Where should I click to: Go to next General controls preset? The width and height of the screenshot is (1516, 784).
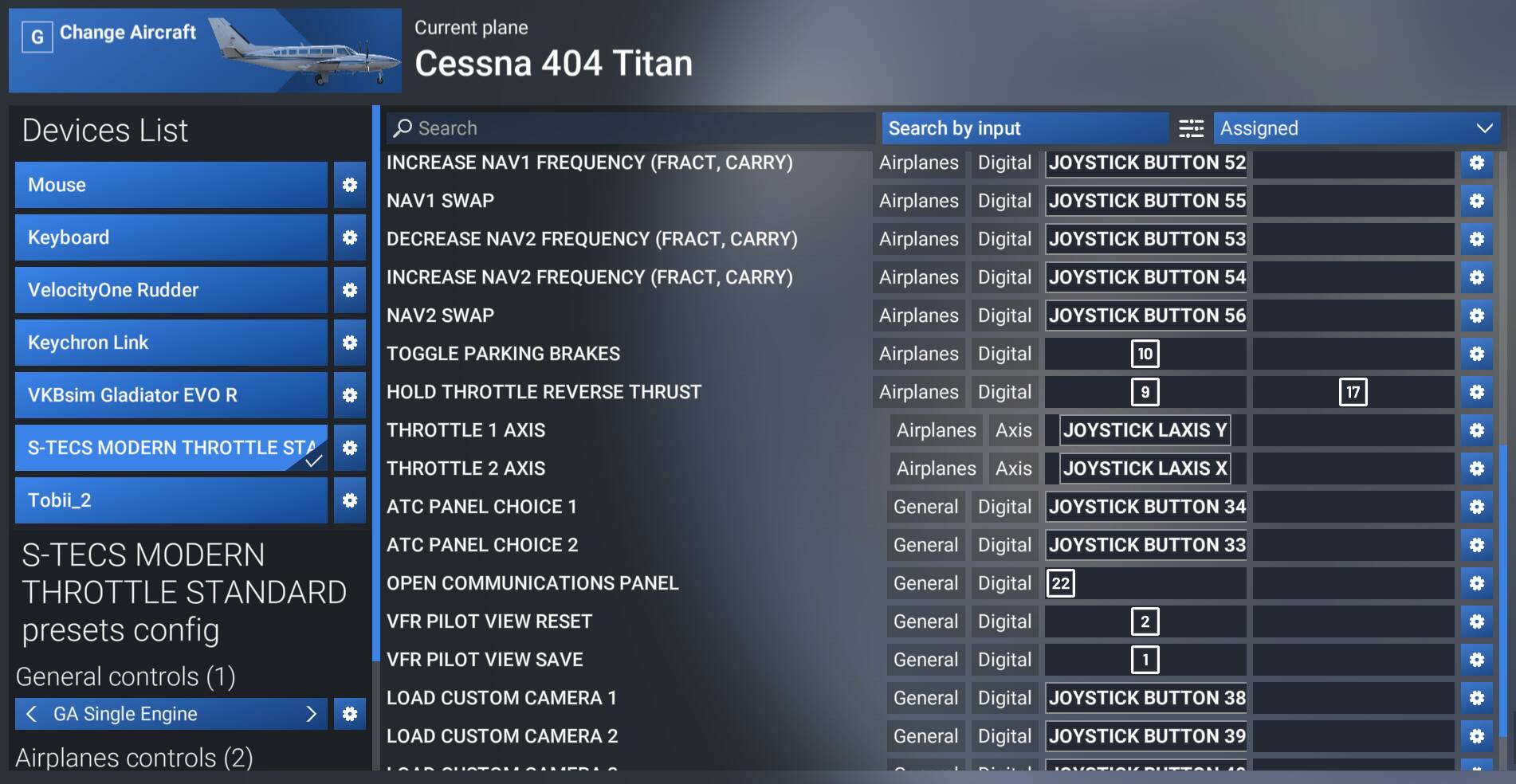312,714
